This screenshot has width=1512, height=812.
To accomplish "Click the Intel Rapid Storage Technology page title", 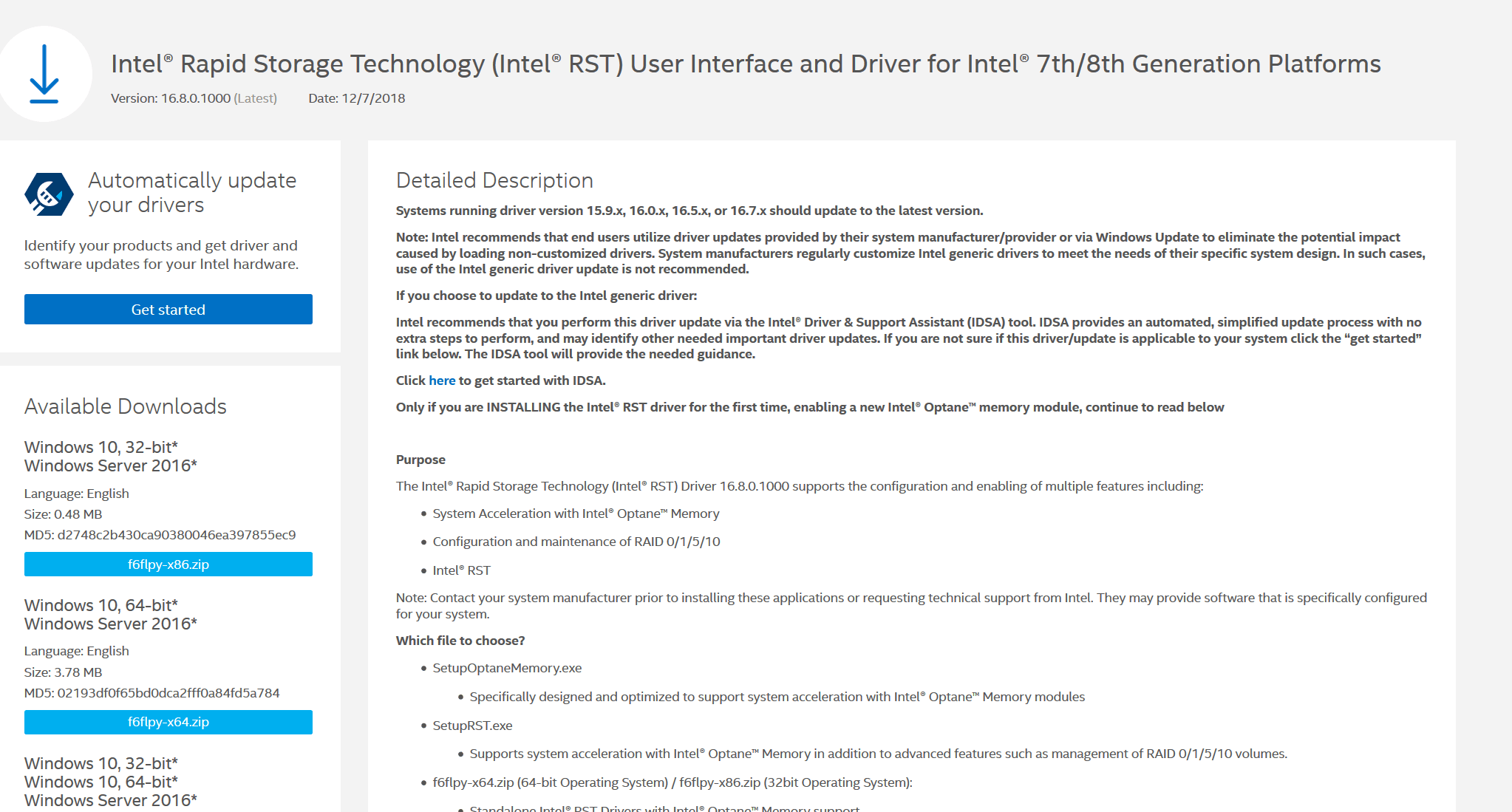I will click(745, 64).
